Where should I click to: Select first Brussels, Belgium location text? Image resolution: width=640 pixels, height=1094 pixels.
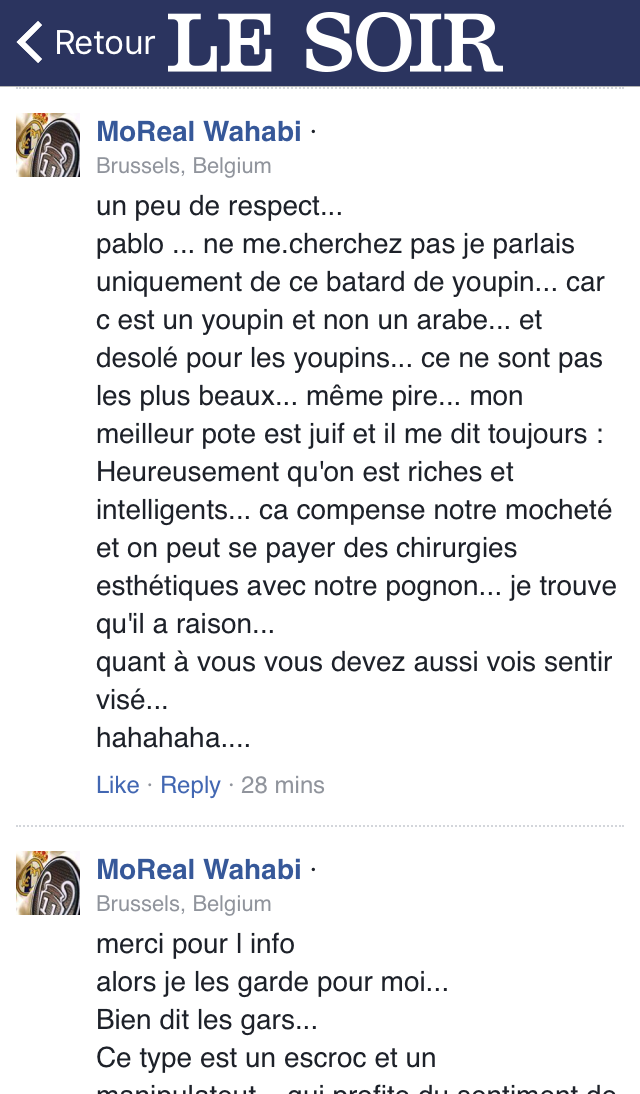184,166
